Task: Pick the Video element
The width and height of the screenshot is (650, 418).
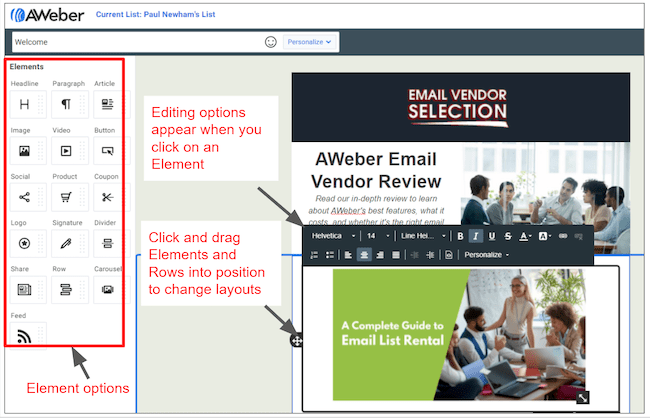Action: point(66,151)
